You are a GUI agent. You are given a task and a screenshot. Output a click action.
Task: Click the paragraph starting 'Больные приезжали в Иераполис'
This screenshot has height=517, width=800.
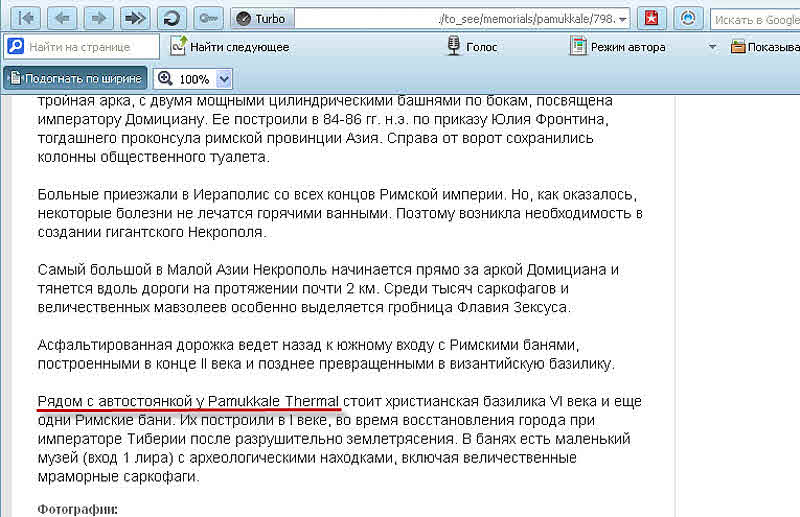340,213
